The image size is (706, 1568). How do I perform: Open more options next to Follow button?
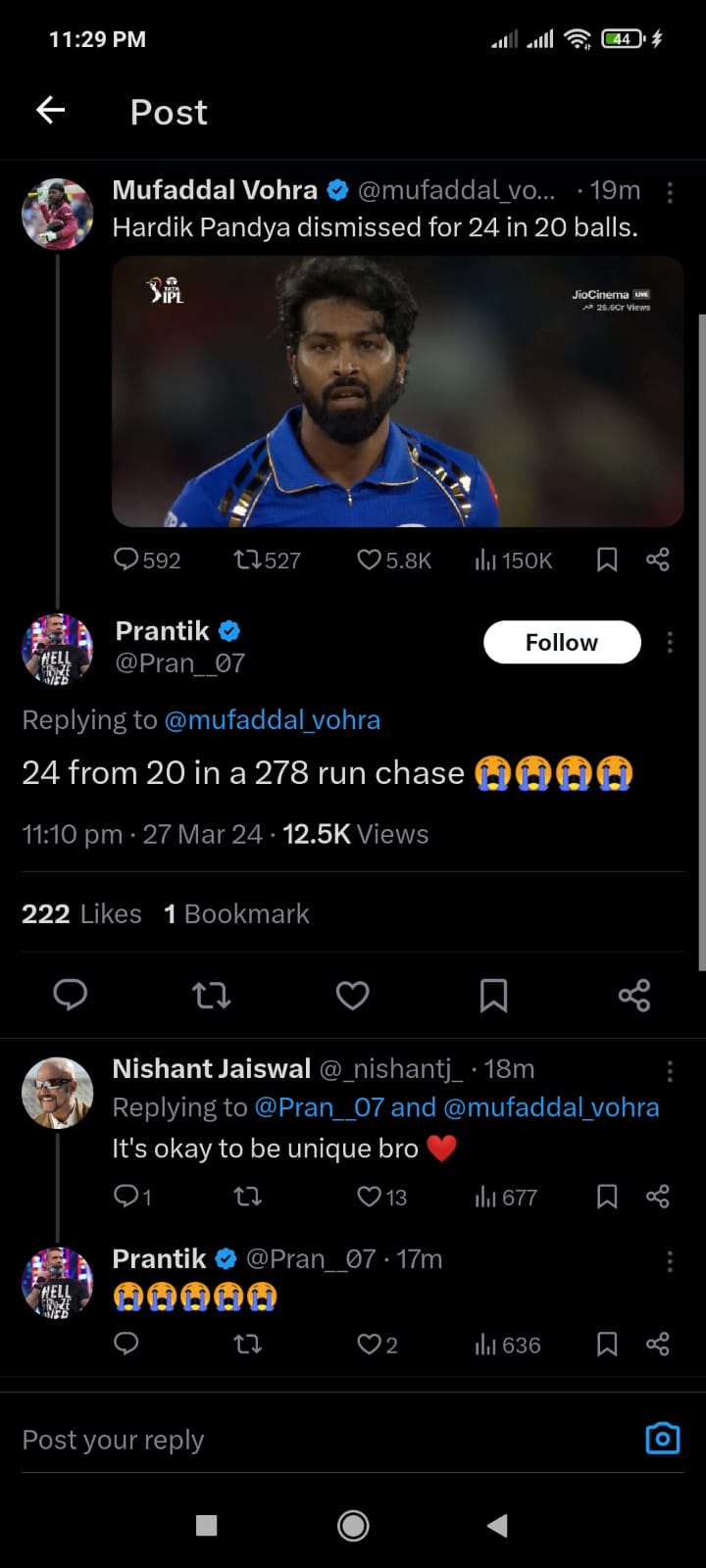tap(670, 643)
